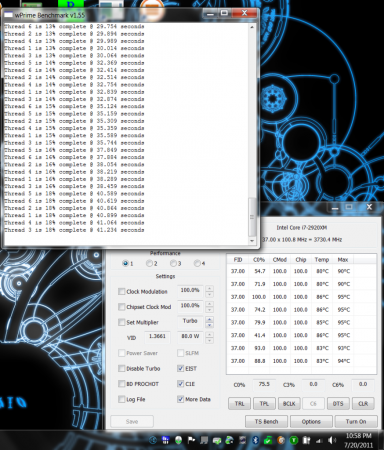Click the Chipset Clock Mod down arrow
Viewport: 384px width, 450px height.
(210, 310)
